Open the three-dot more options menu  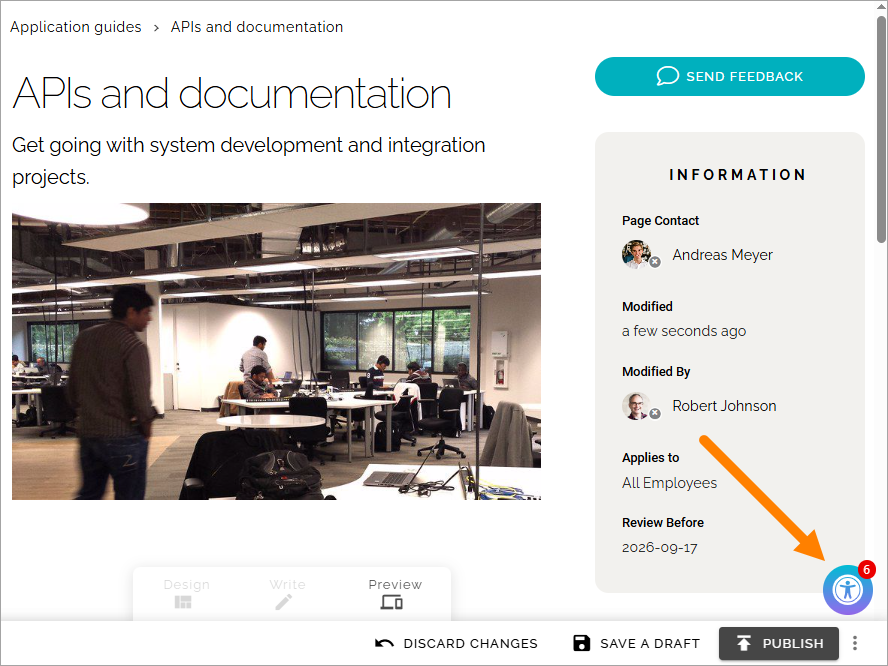[855, 643]
